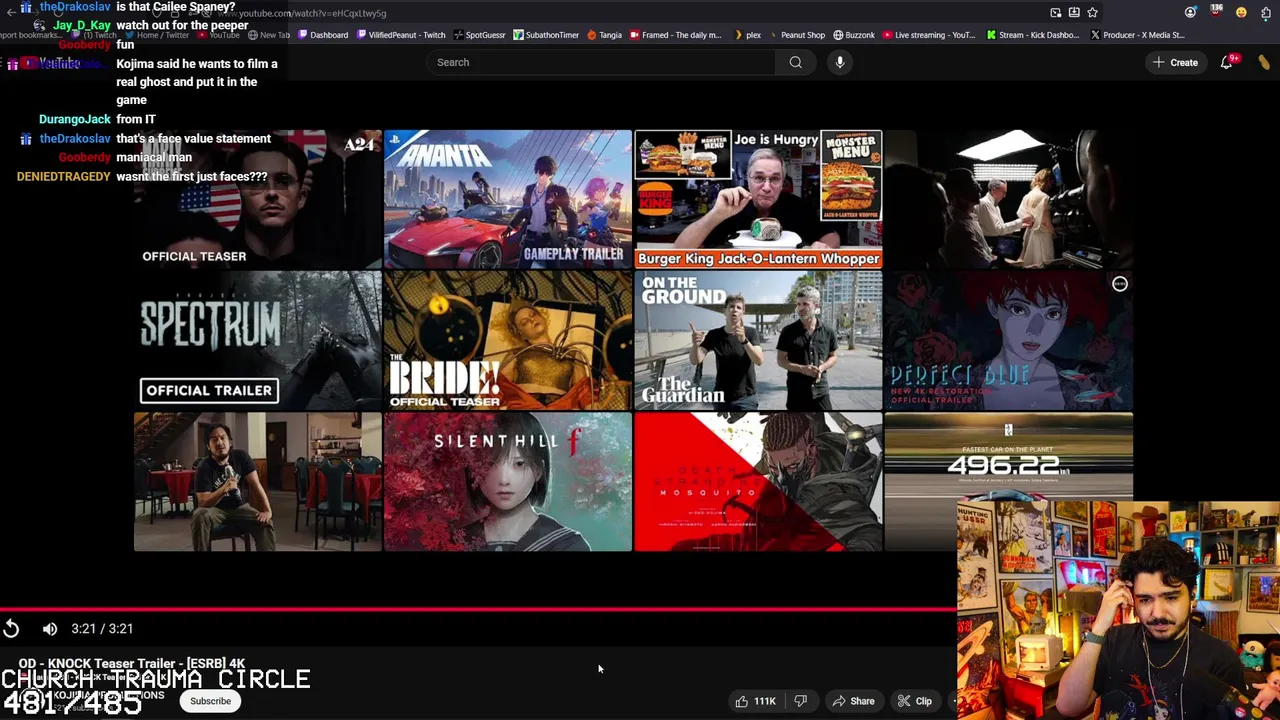Open the Dashboard bookmark
Viewport: 1280px width, 720px height.
(x=323, y=35)
